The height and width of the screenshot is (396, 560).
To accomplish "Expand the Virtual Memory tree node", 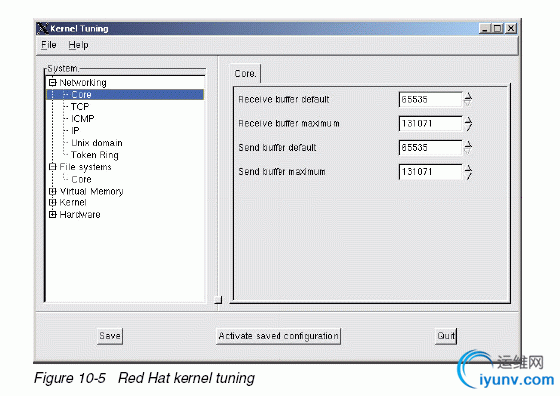I will 52,191.
